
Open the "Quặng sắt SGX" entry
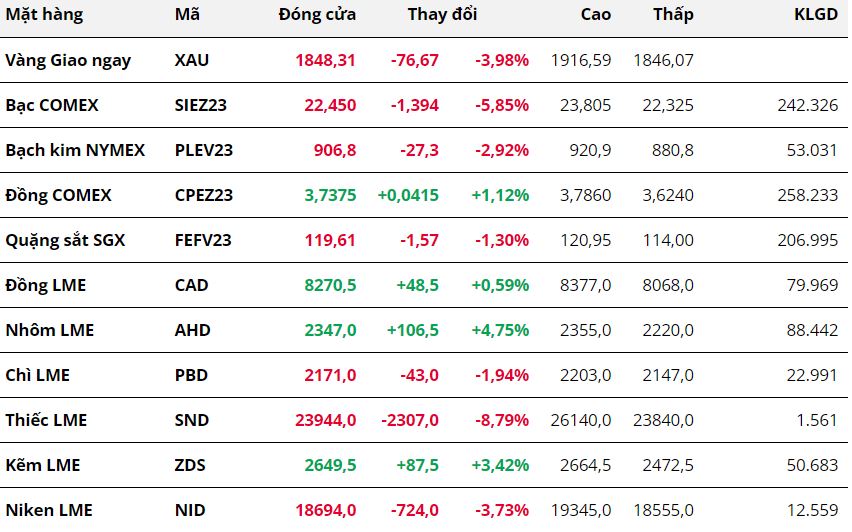(65, 240)
